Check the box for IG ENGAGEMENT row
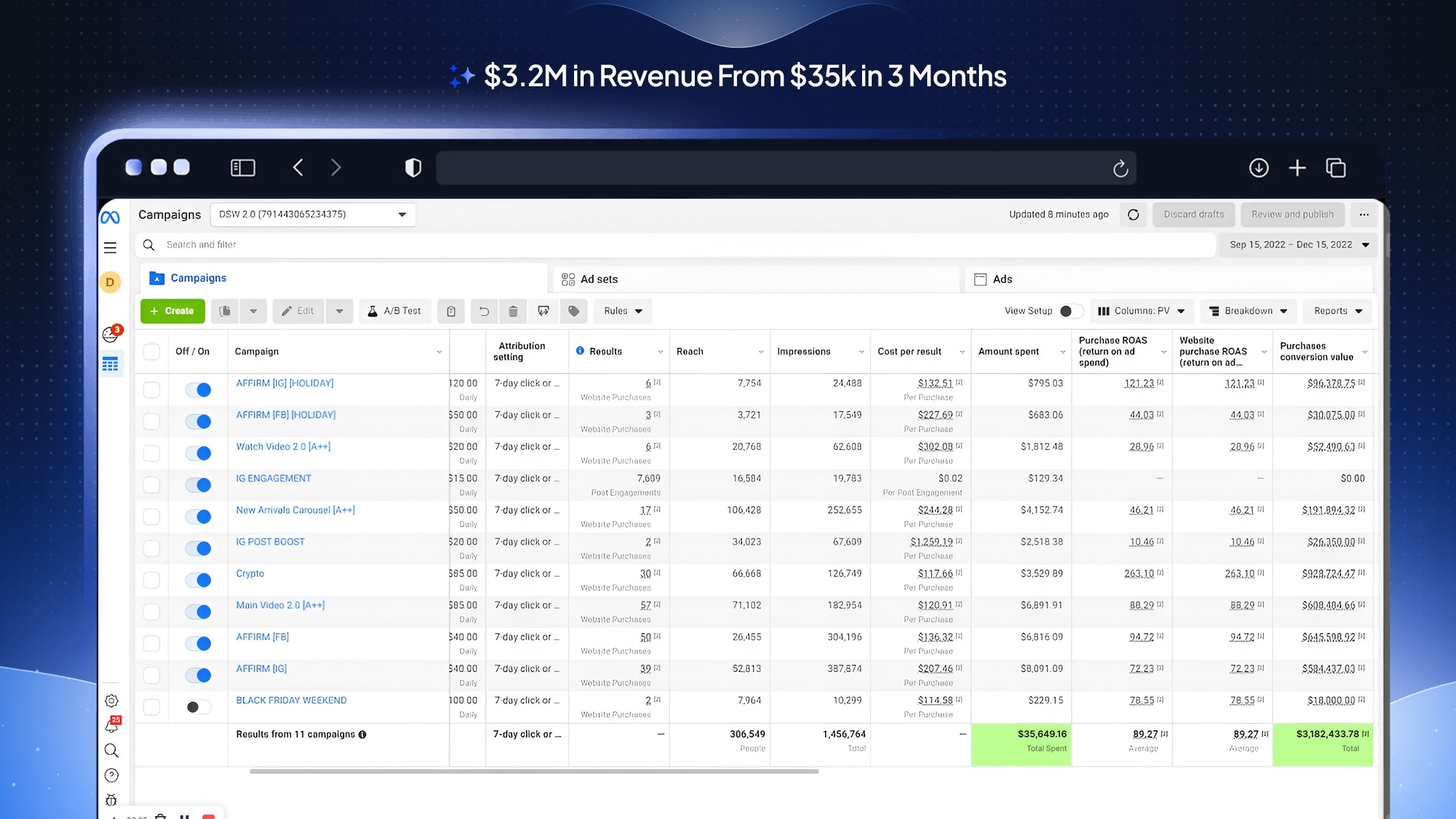 click(151, 485)
